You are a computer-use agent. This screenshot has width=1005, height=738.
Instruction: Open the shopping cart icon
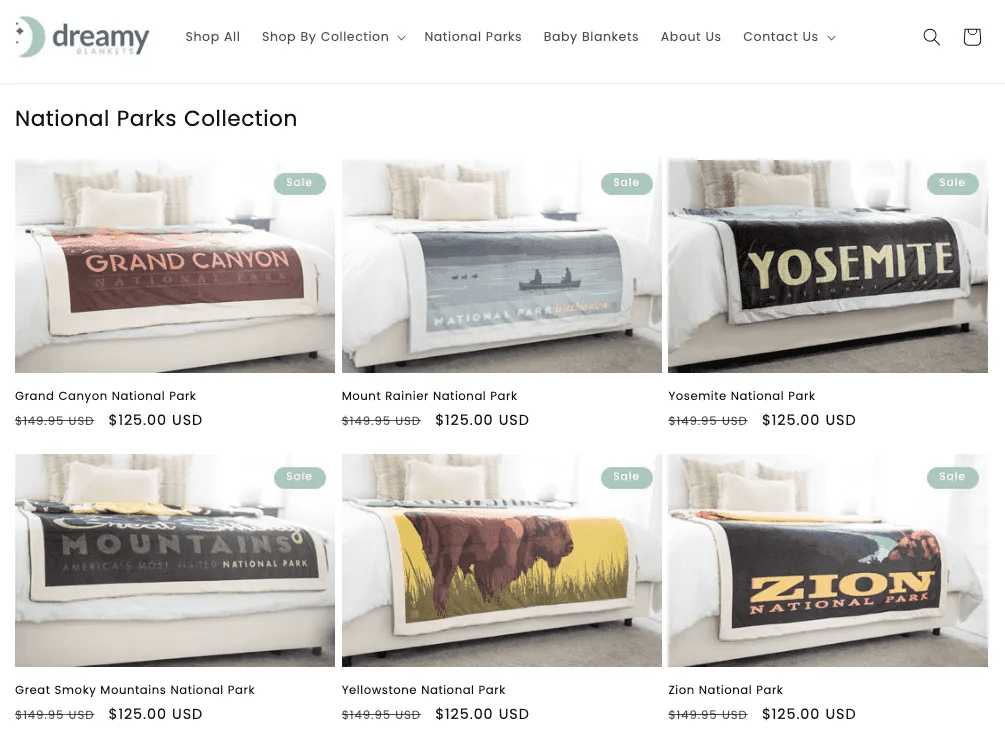pyautogui.click(x=972, y=37)
